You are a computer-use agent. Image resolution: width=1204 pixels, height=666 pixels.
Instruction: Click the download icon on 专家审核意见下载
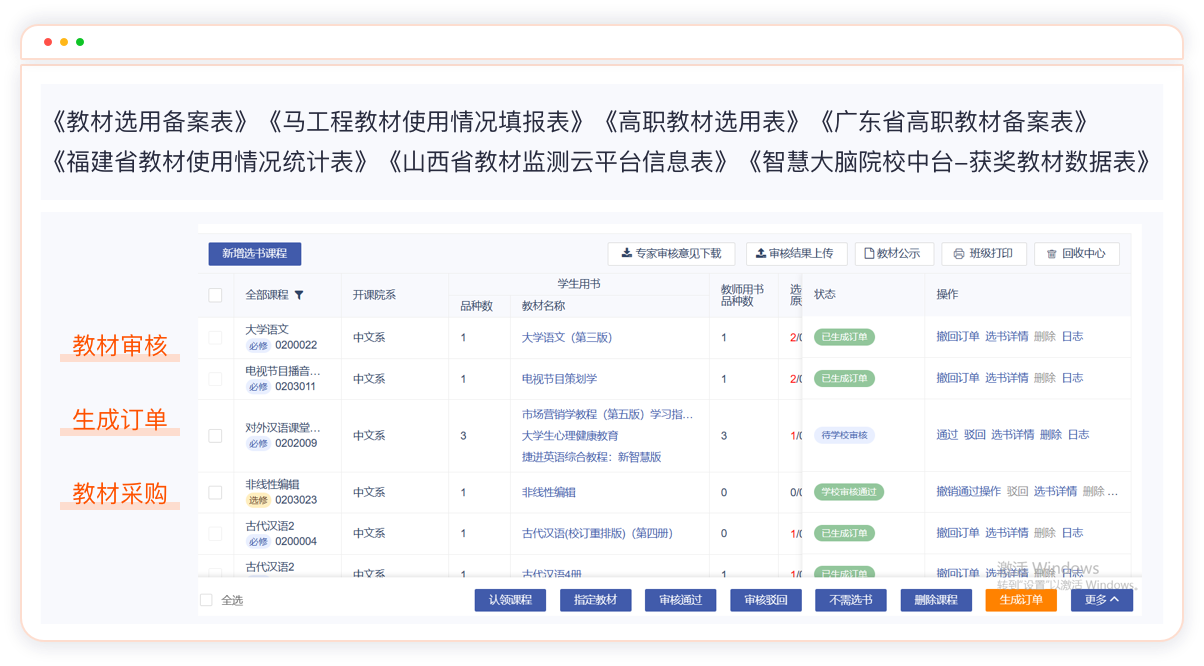[x=626, y=254]
